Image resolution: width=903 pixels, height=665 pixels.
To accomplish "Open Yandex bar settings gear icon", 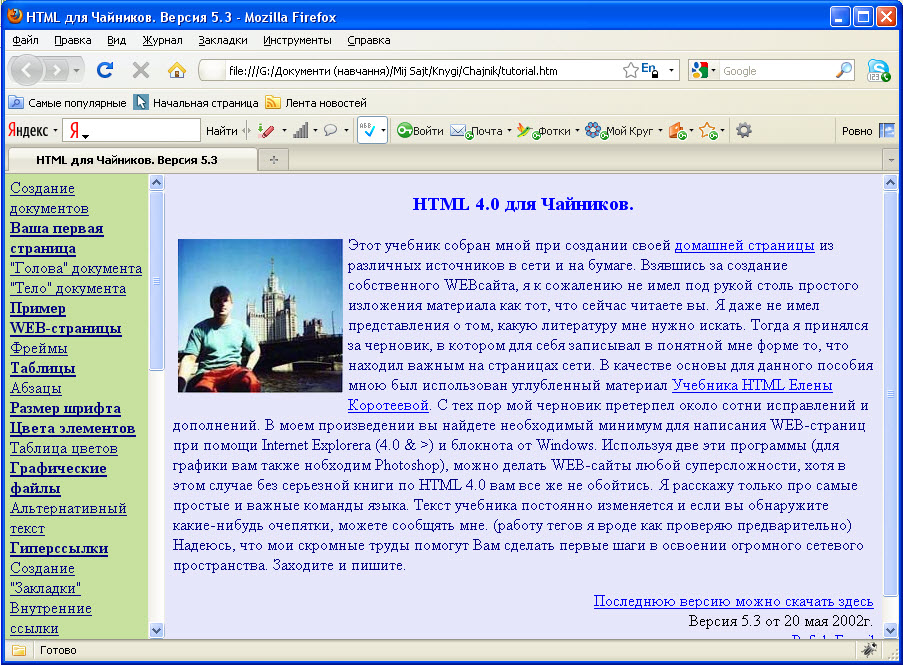I will click(x=743, y=130).
